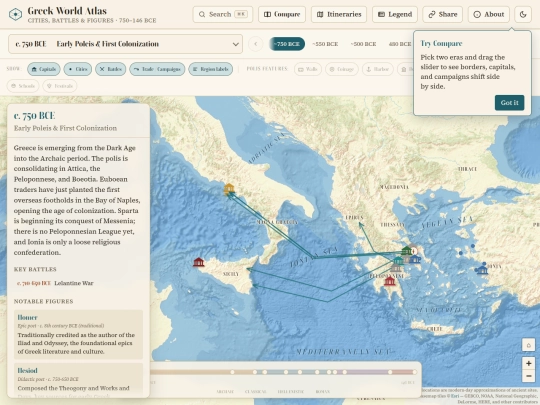Enable the Coinage polis feature
The image size is (540, 405).
pos(342,69)
